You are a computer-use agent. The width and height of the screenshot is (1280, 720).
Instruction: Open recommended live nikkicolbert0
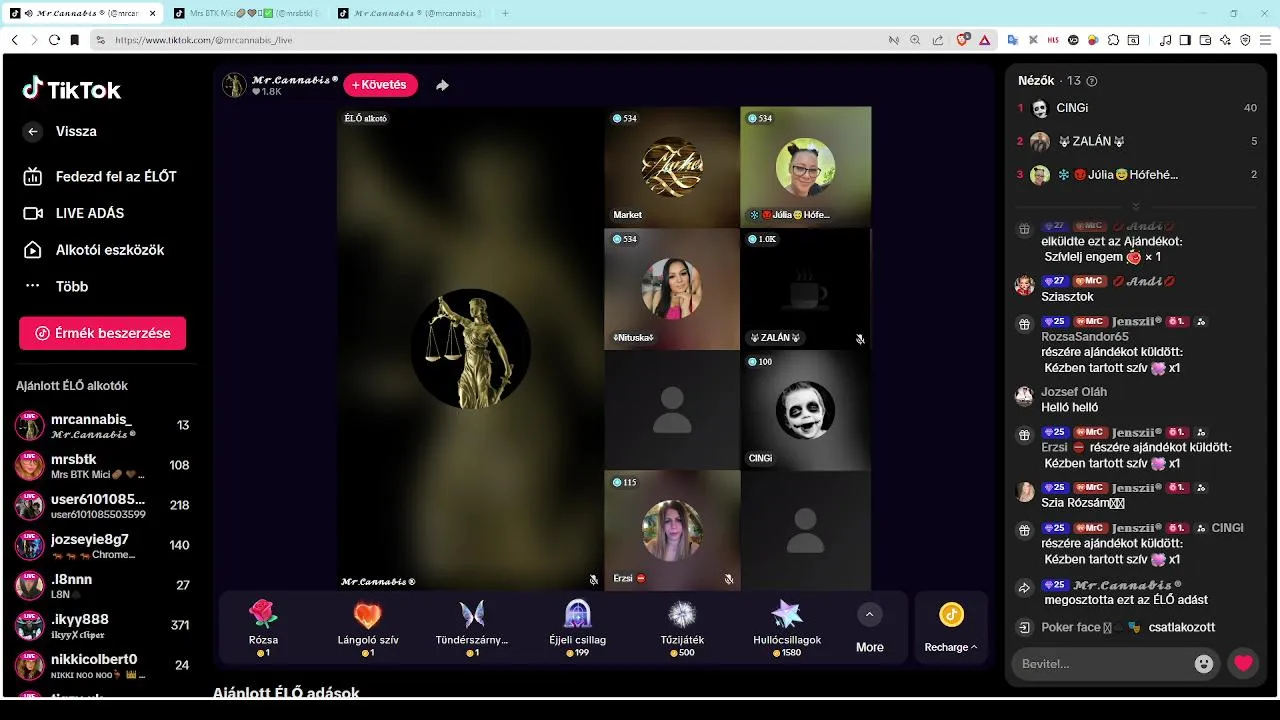[102, 665]
